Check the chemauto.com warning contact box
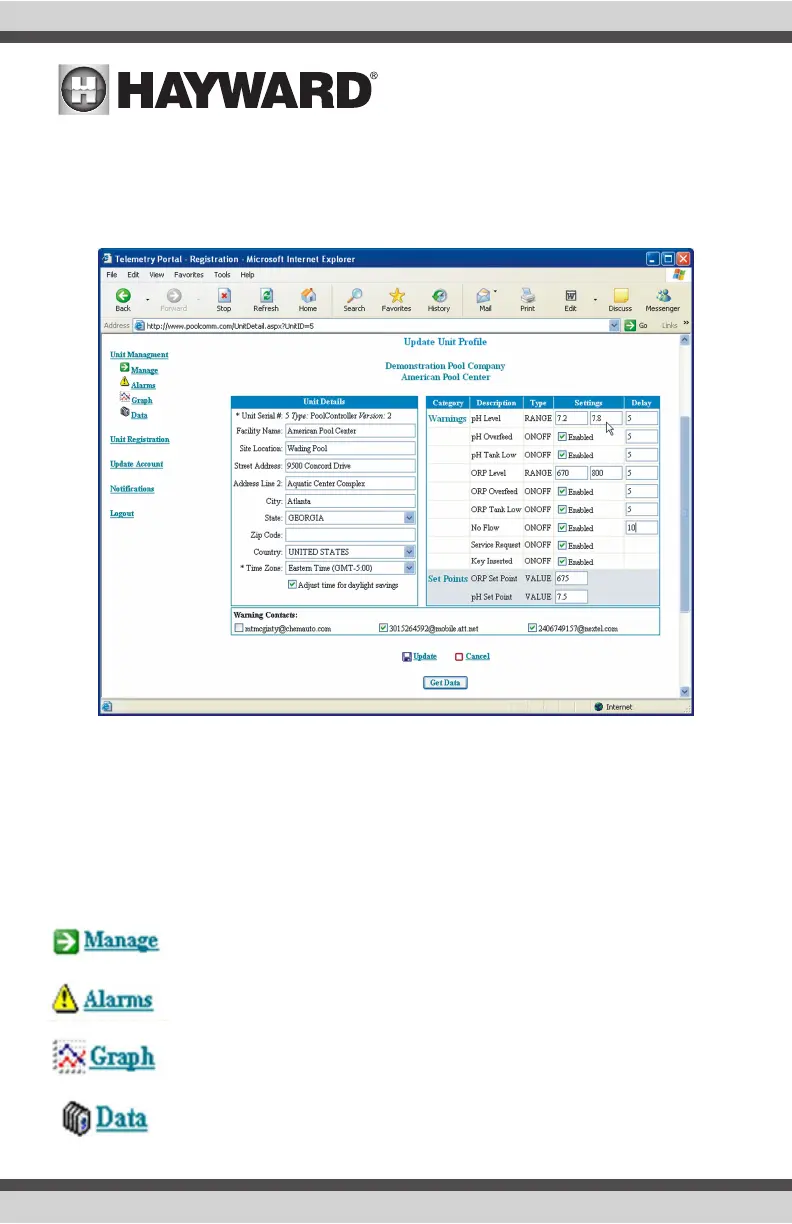Screen dimensions: 792x1224 click(x=238, y=629)
